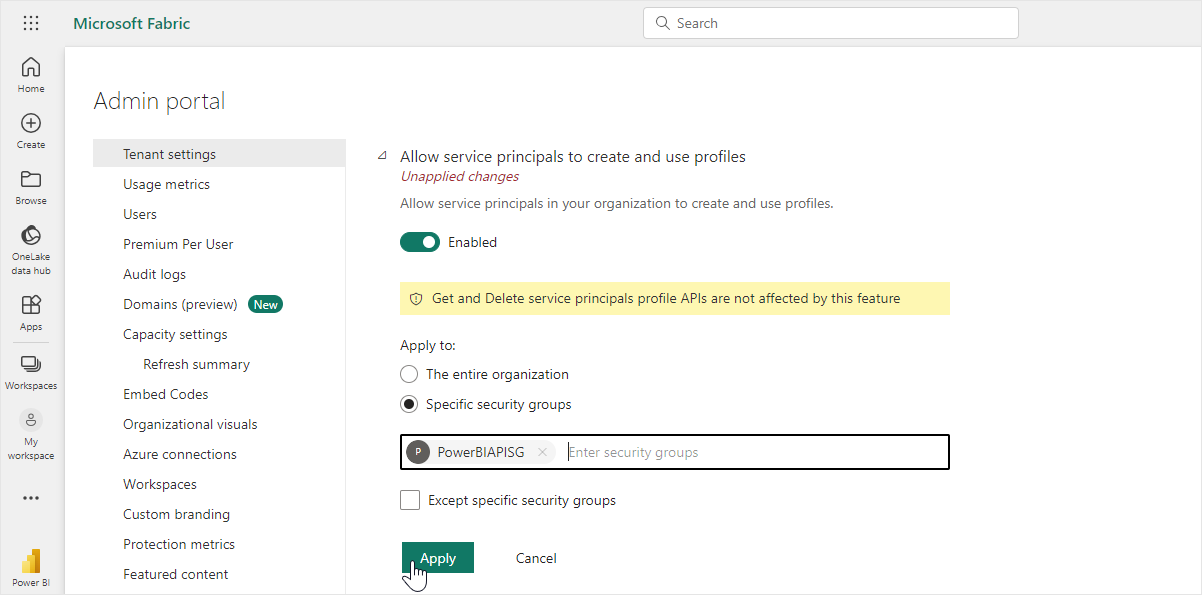Open Workspaces in the left rail
Image resolution: width=1202 pixels, height=595 pixels.
[x=31, y=372]
